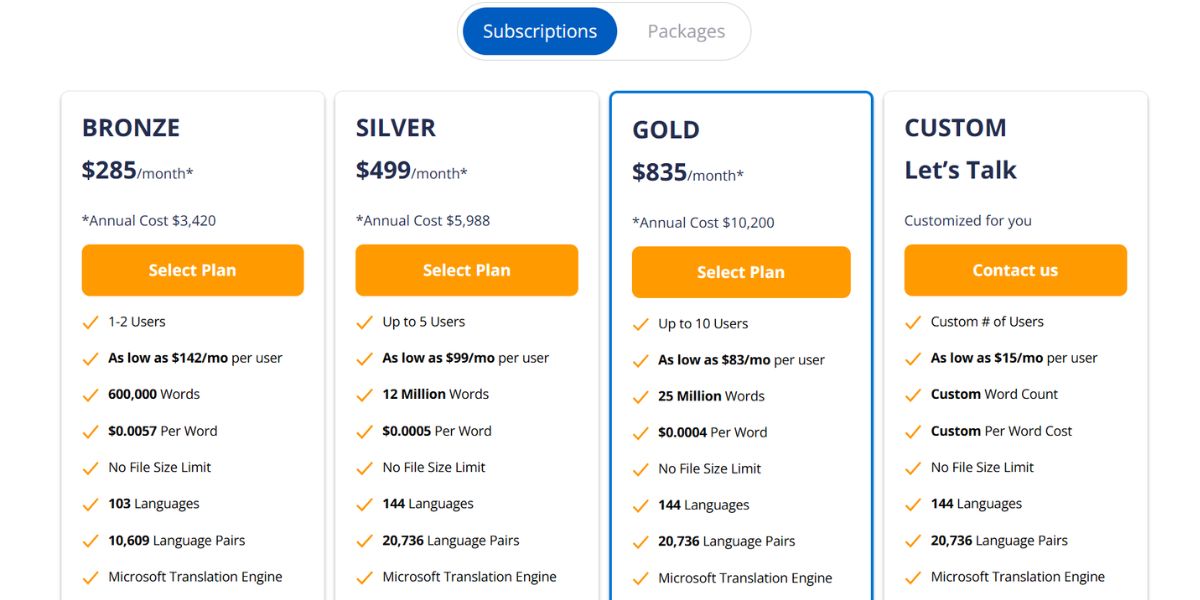Click checkmark beside 600,000 Words
Viewport: 1200px width, 600px height.
point(90,395)
